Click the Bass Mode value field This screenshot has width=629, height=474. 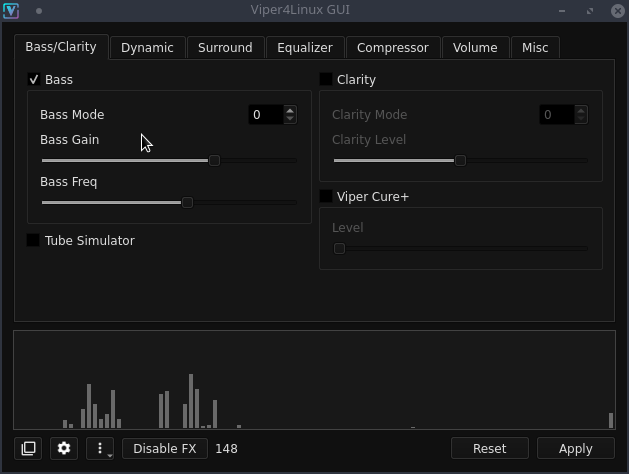(x=266, y=115)
